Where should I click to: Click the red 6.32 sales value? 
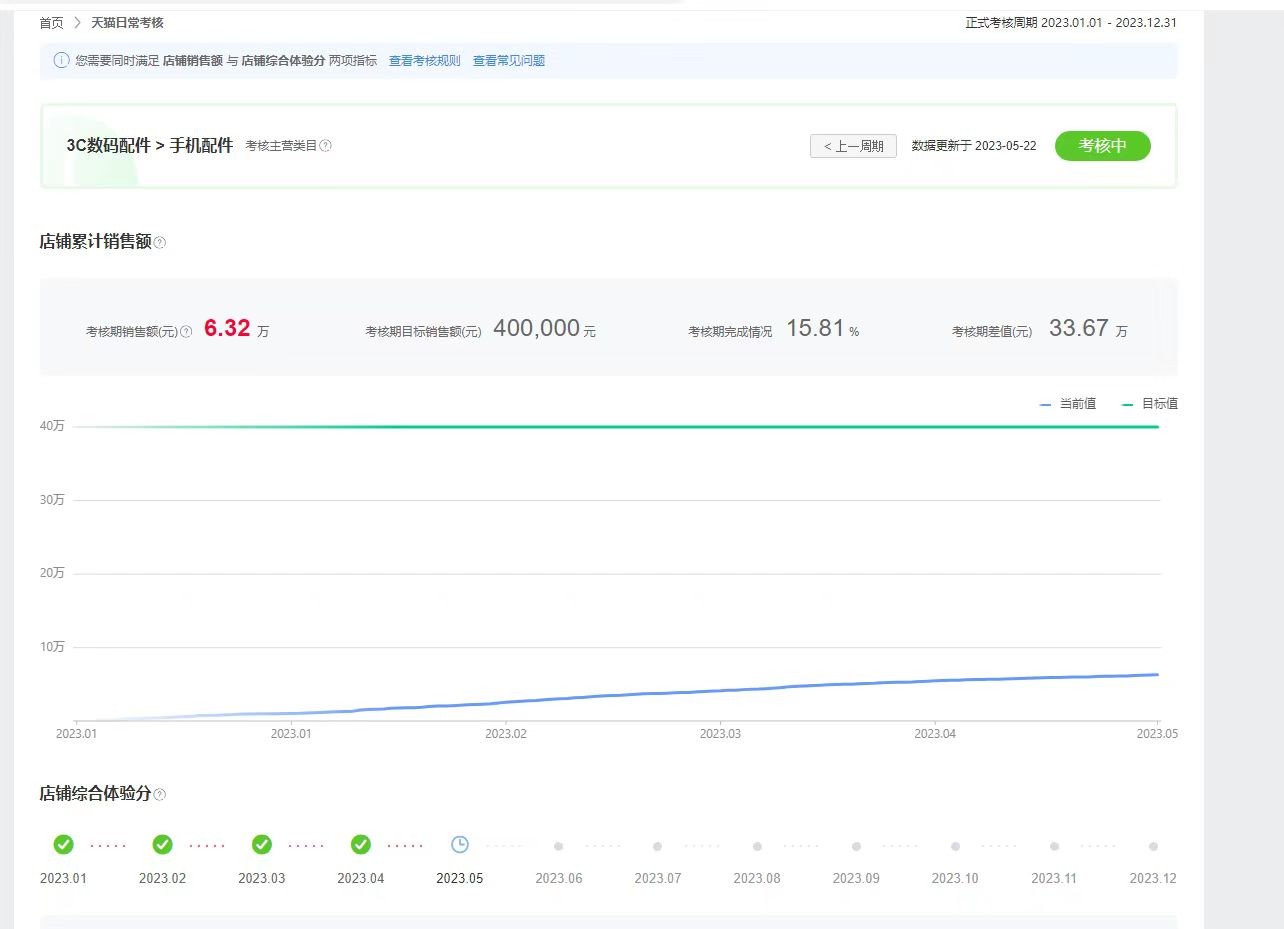tap(227, 328)
